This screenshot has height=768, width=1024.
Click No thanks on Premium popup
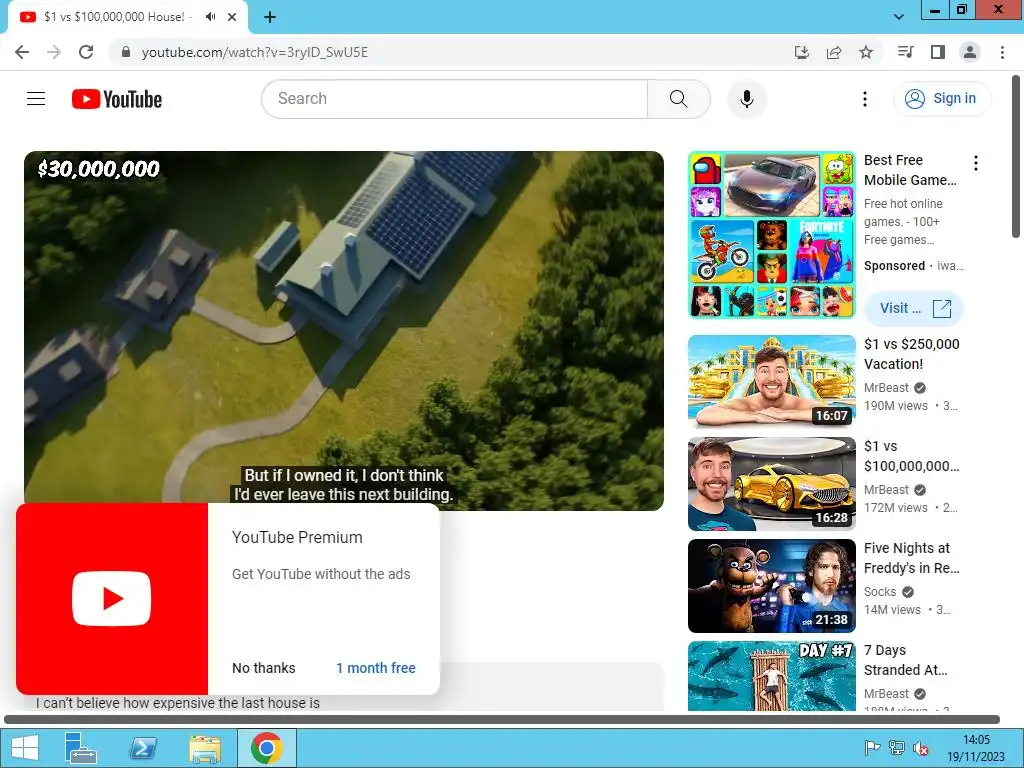[264, 668]
